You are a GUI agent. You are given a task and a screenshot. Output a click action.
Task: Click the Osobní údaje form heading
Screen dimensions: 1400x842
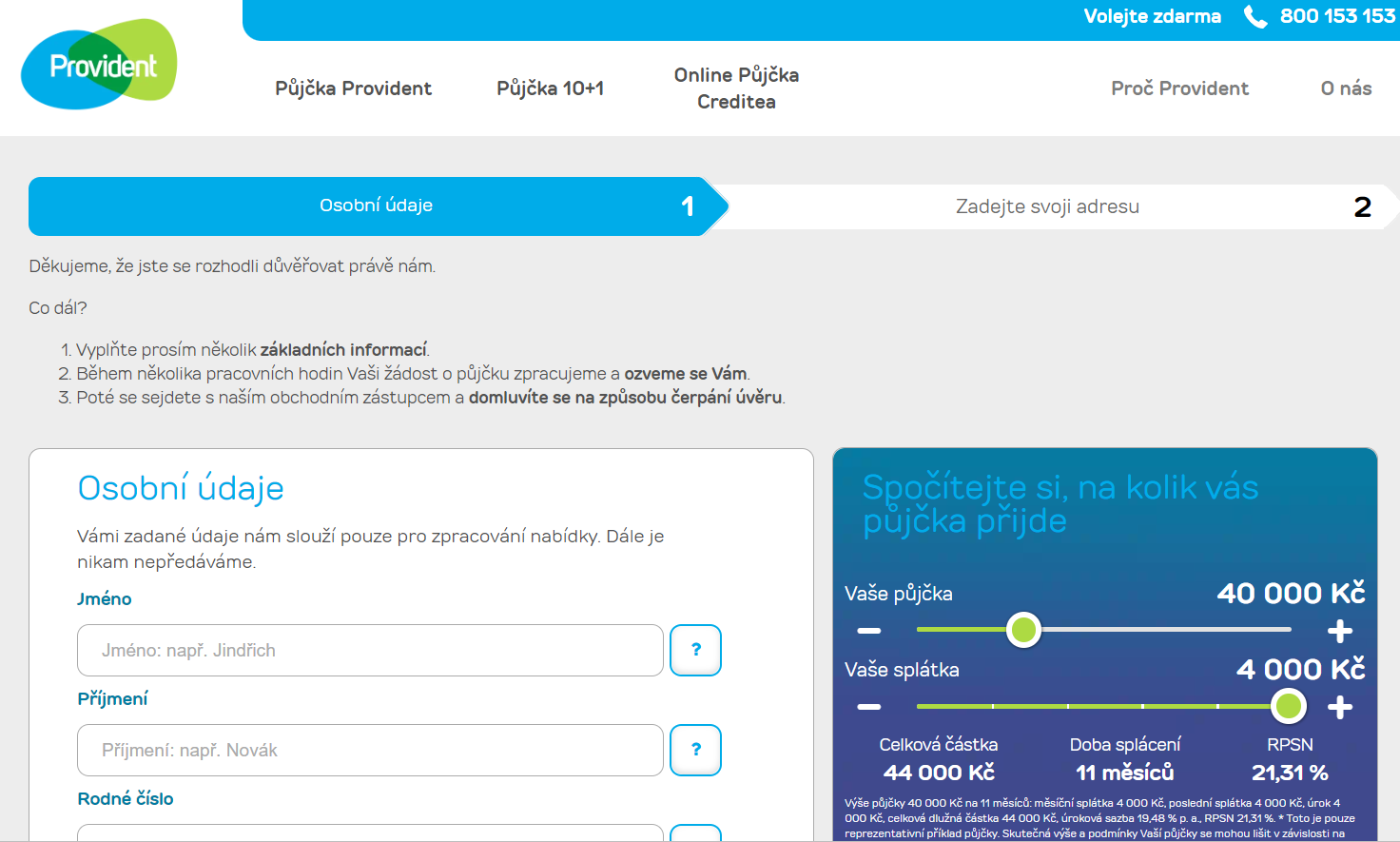click(x=181, y=488)
